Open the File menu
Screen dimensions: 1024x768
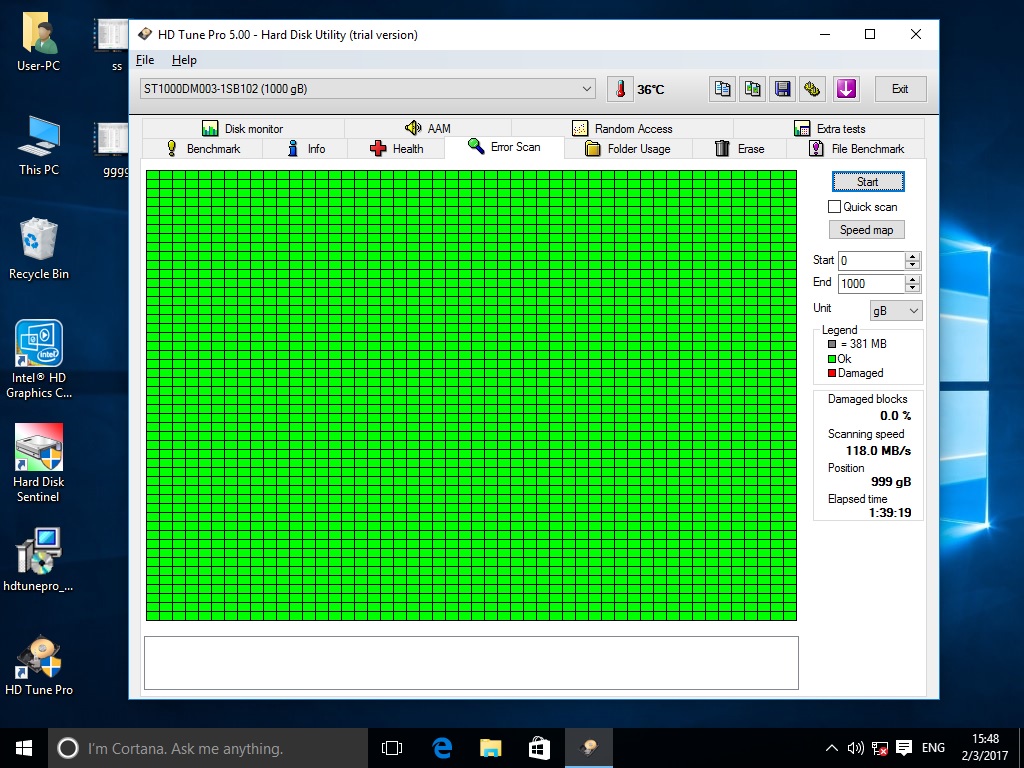[x=145, y=60]
